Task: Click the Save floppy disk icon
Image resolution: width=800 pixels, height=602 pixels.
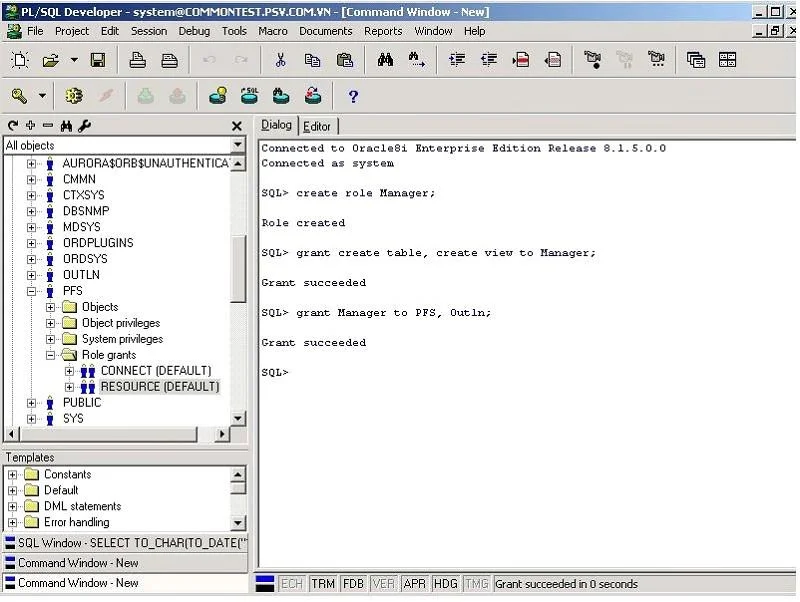Action: pos(98,60)
